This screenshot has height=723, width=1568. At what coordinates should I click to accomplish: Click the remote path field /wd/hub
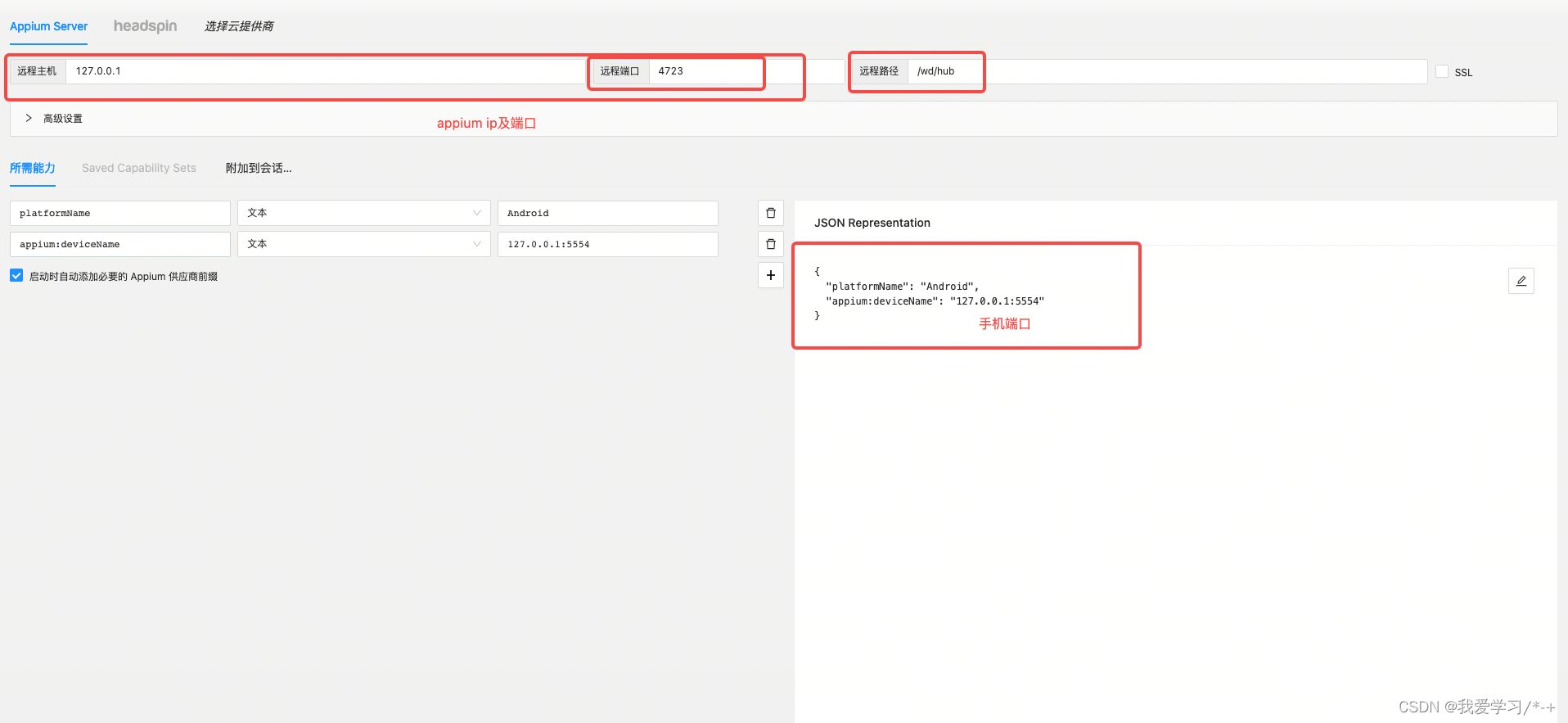tap(1167, 71)
